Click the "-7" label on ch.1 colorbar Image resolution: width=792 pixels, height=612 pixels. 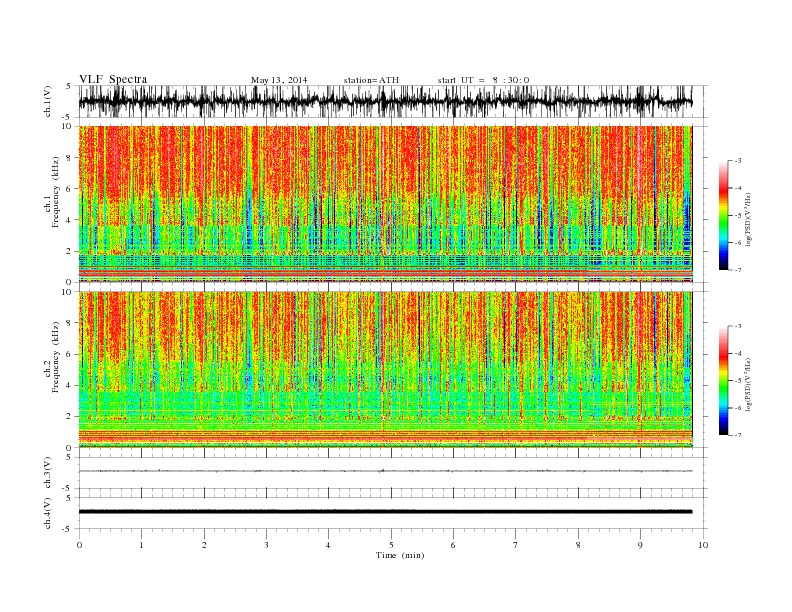(738, 270)
